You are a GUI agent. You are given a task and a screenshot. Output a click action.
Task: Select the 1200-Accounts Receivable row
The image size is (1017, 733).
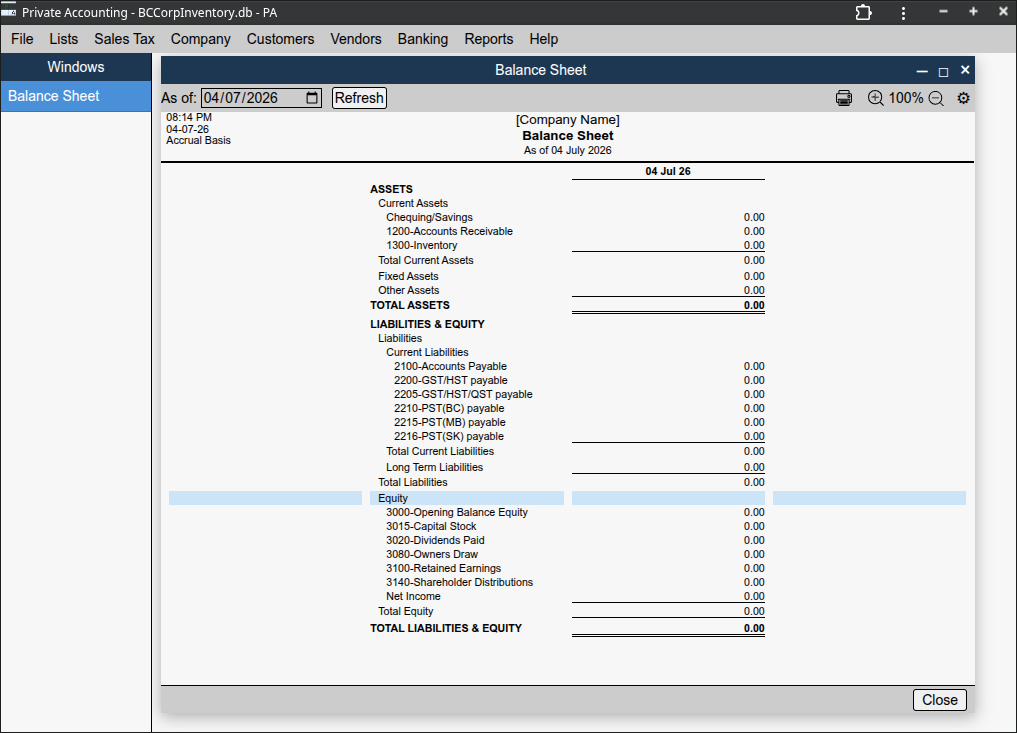coord(568,232)
